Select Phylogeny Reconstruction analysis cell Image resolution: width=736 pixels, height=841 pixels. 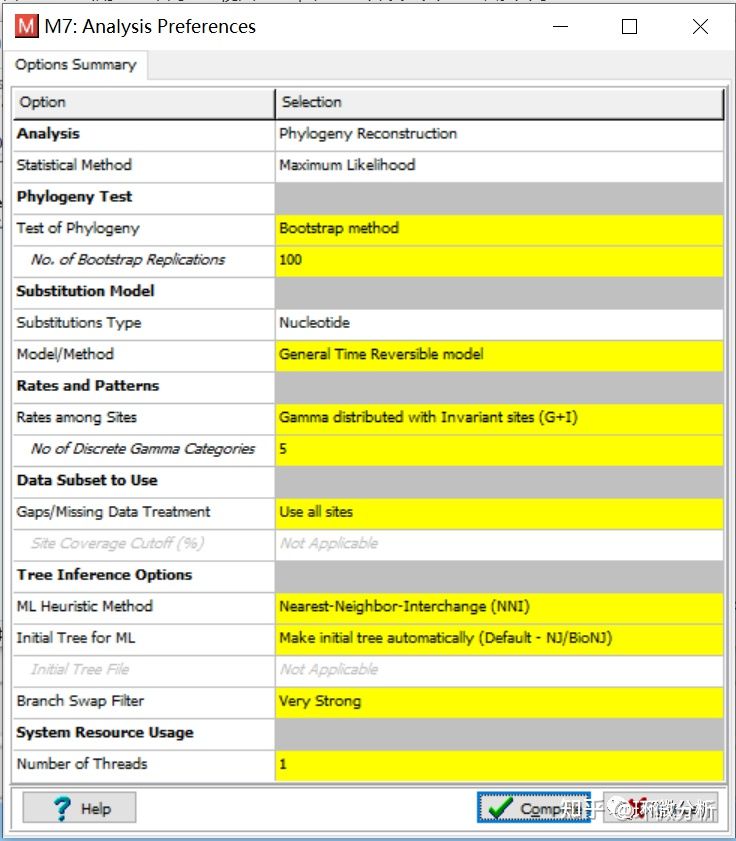(x=499, y=134)
